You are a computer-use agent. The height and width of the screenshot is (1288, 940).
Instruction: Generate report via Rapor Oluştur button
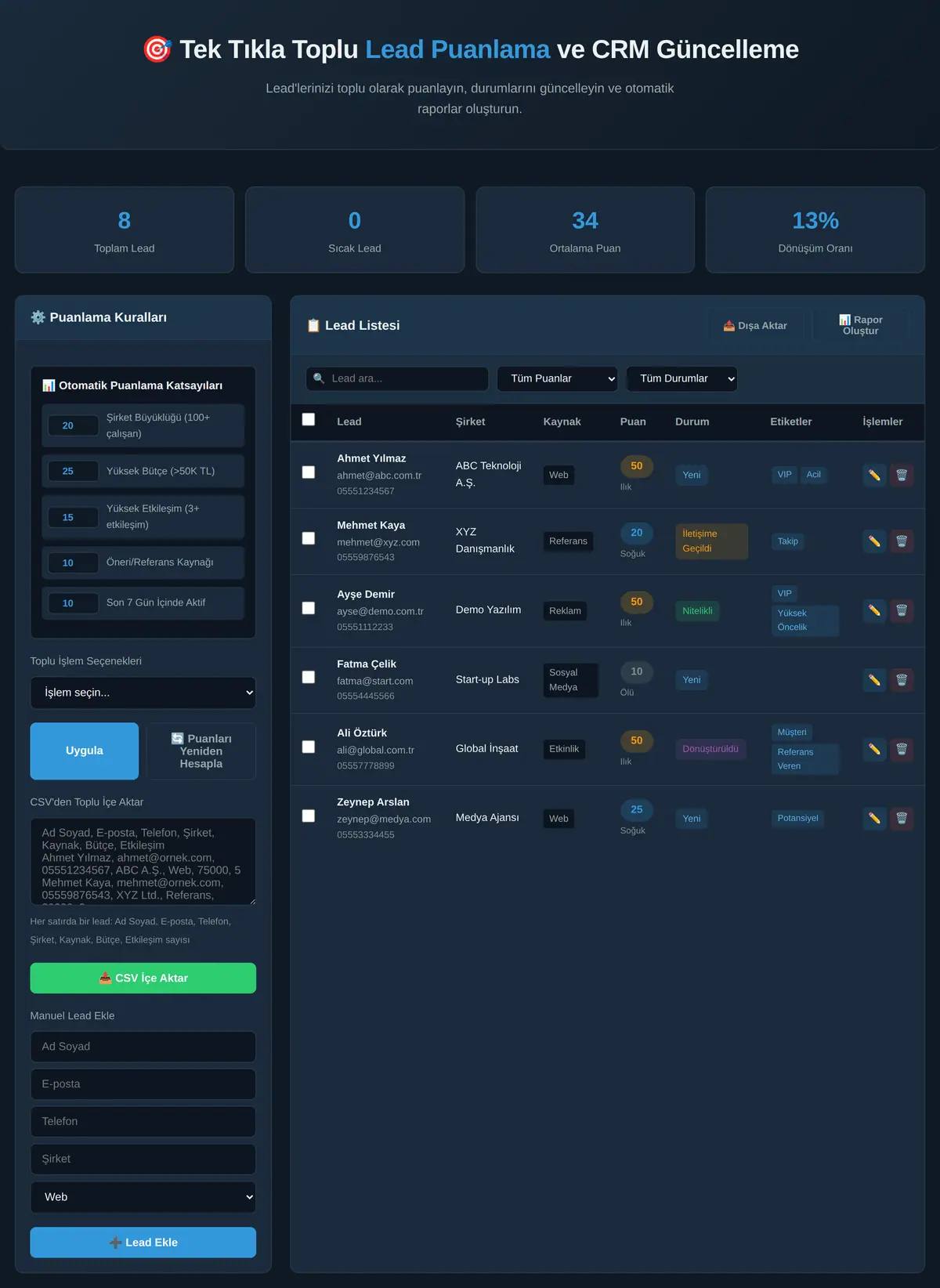(860, 325)
